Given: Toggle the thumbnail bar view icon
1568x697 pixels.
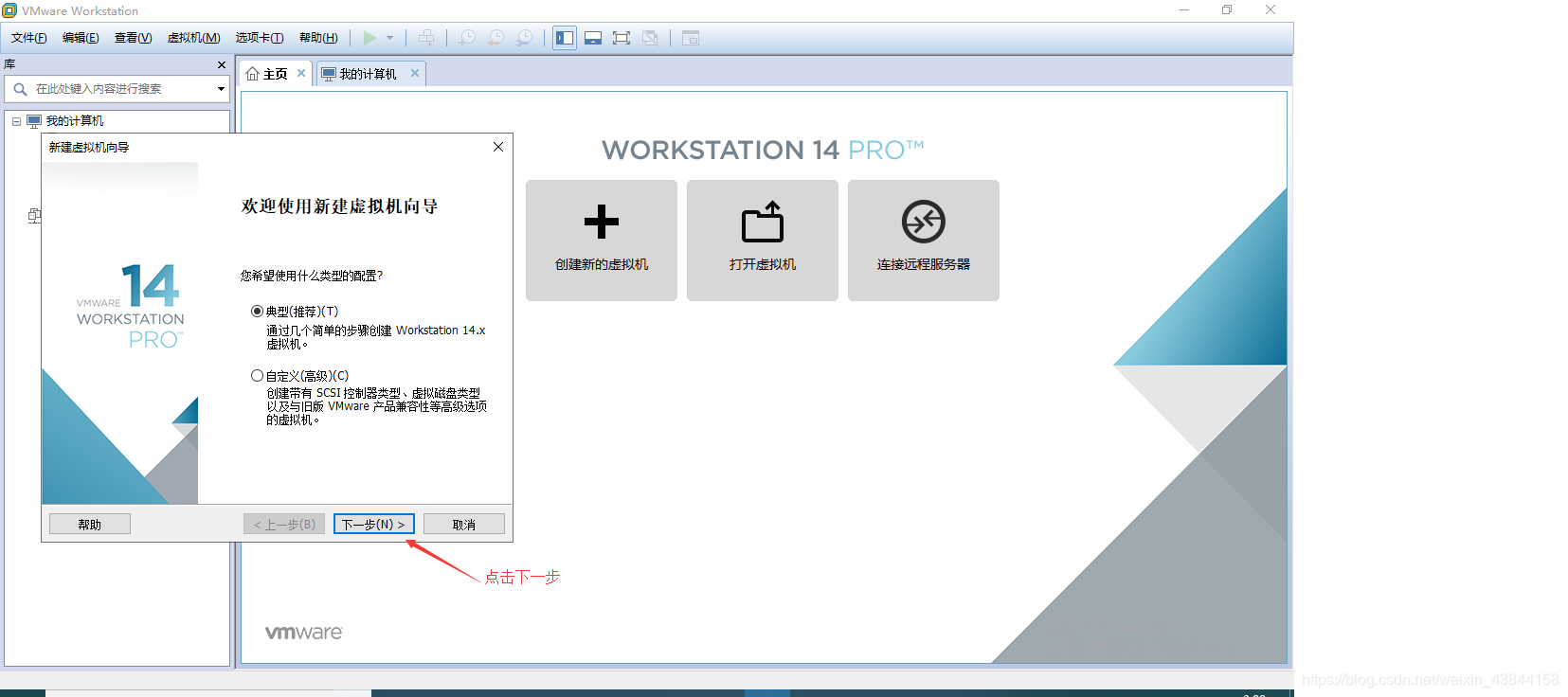Looking at the screenshot, I should [593, 38].
